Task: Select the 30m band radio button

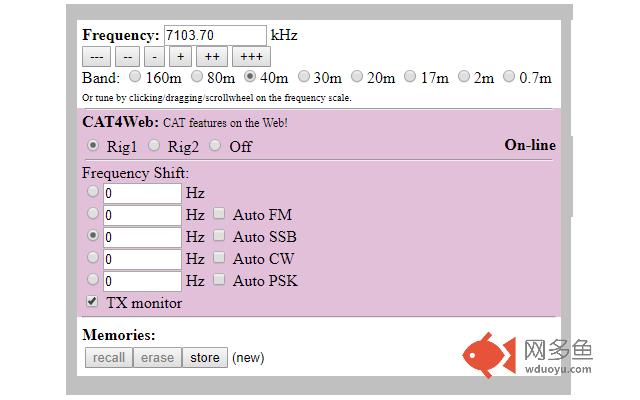Action: (304, 76)
